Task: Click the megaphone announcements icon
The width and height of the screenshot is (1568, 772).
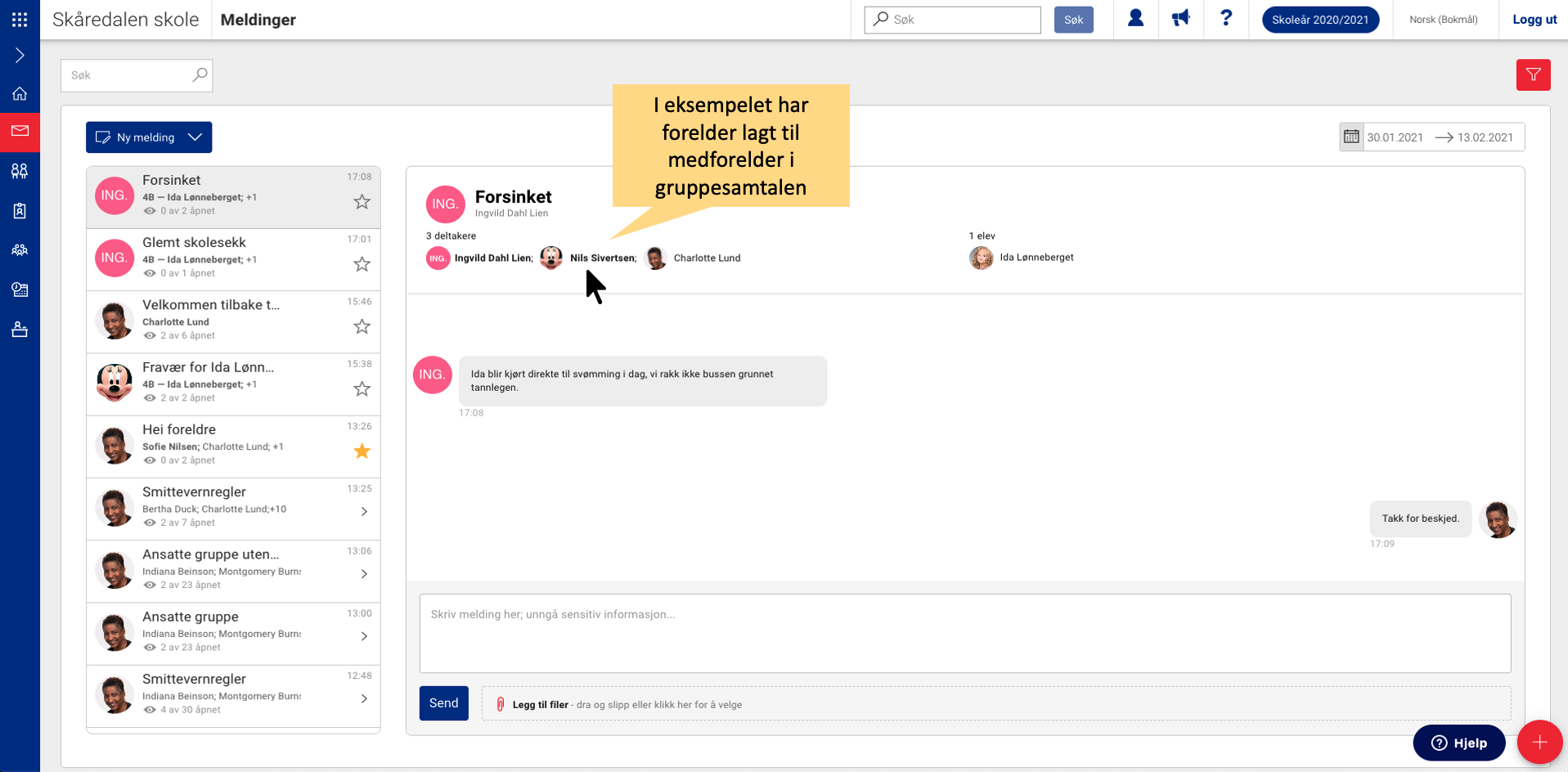Action: [1180, 19]
